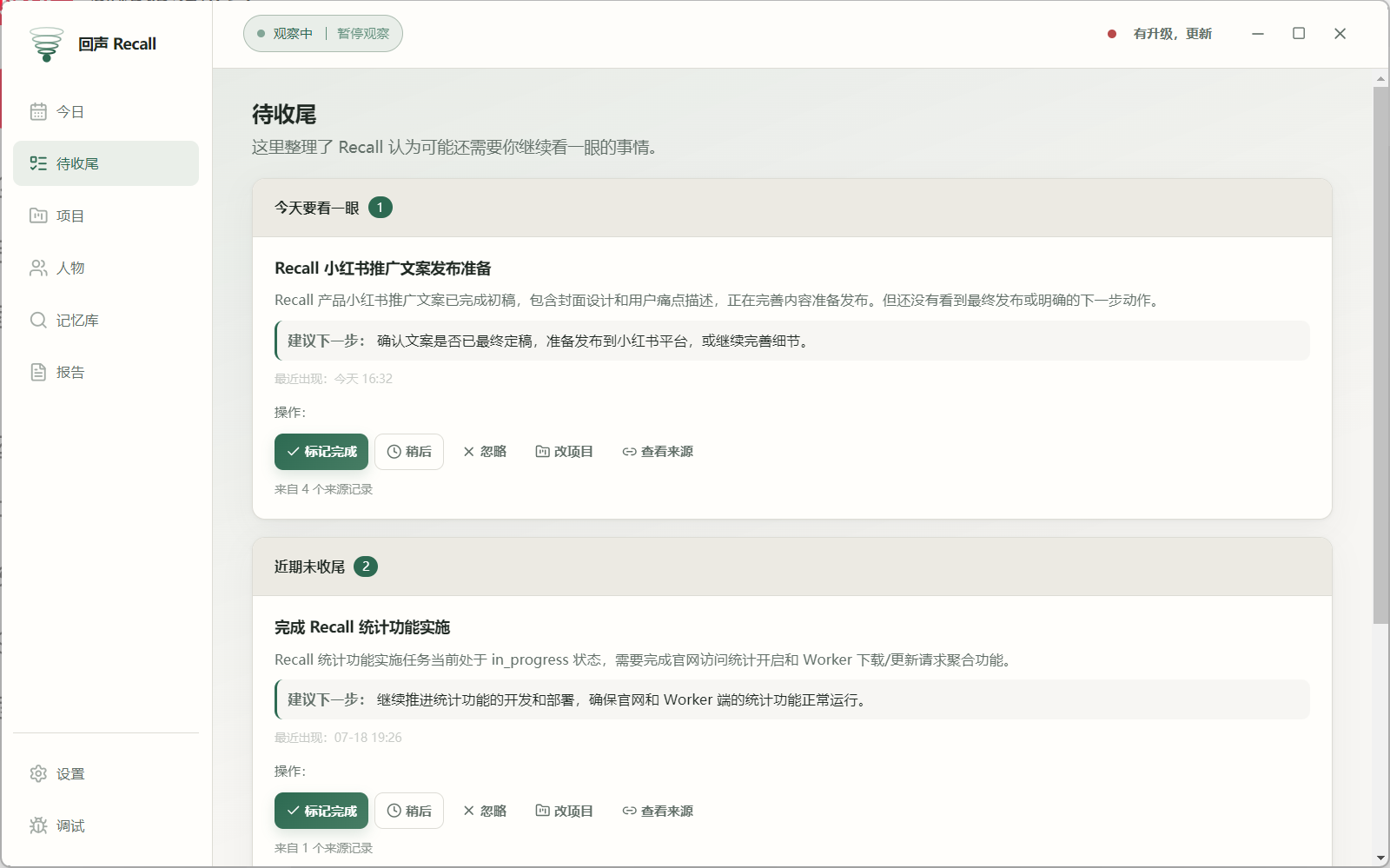Viewport: 1390px width, 868px height.
Task: Click 改项目 for the 统计功能实施 task
Action: pyautogui.click(x=565, y=811)
